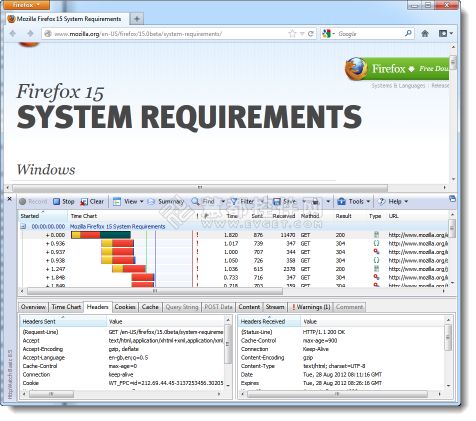Click the Filter funnel button
This screenshot has height=421, width=476.
pos(242,202)
